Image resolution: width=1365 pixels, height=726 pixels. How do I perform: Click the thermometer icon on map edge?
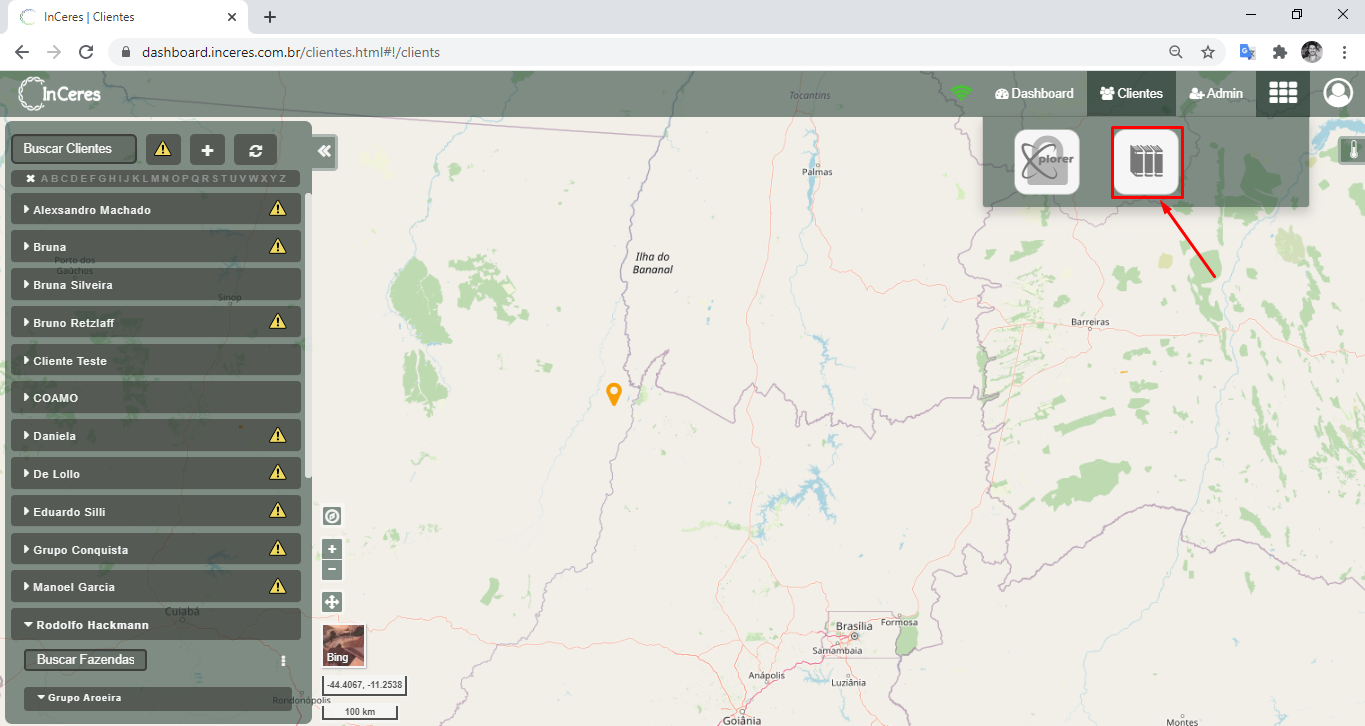(x=1353, y=151)
